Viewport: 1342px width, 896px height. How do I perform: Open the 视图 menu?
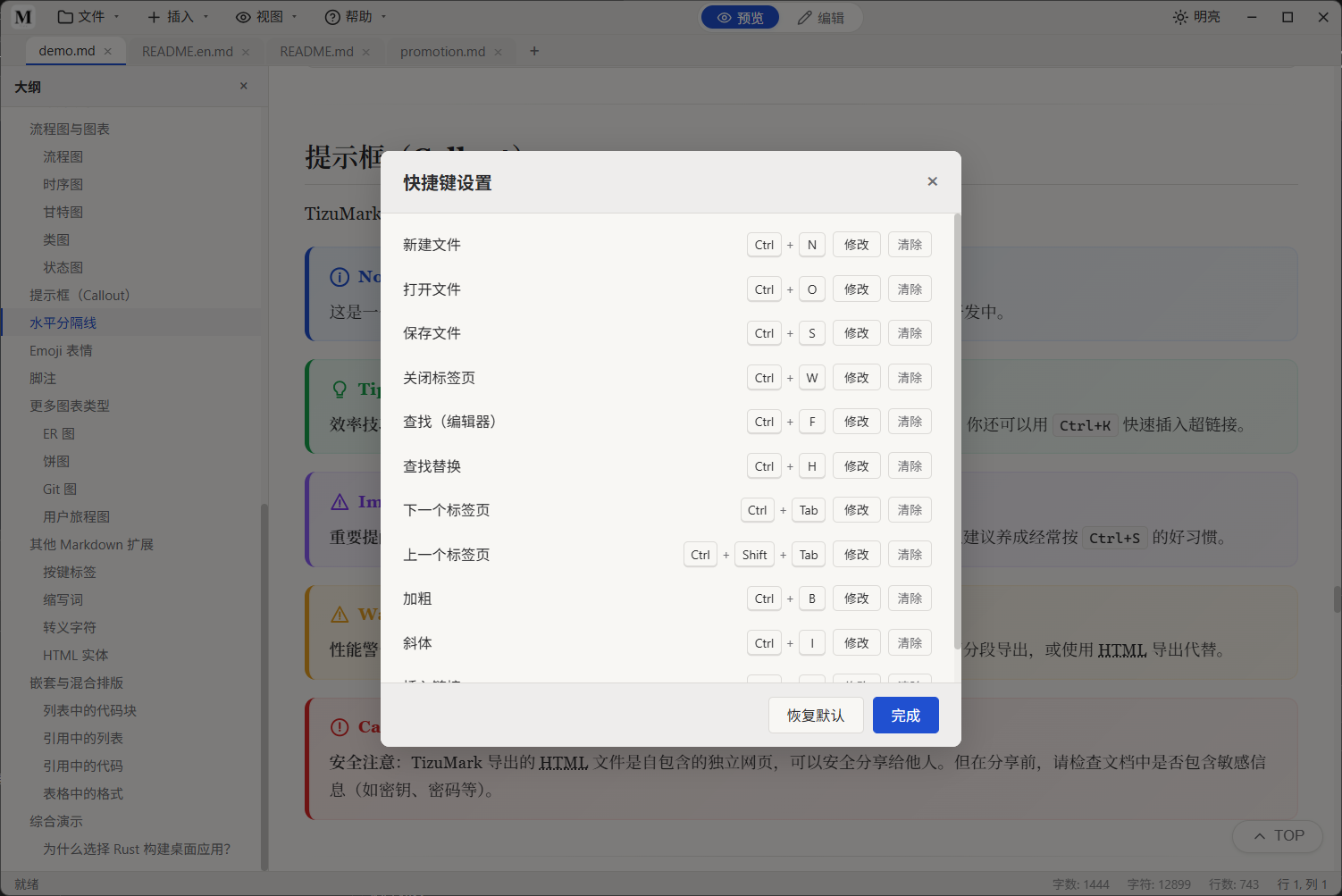pos(266,17)
